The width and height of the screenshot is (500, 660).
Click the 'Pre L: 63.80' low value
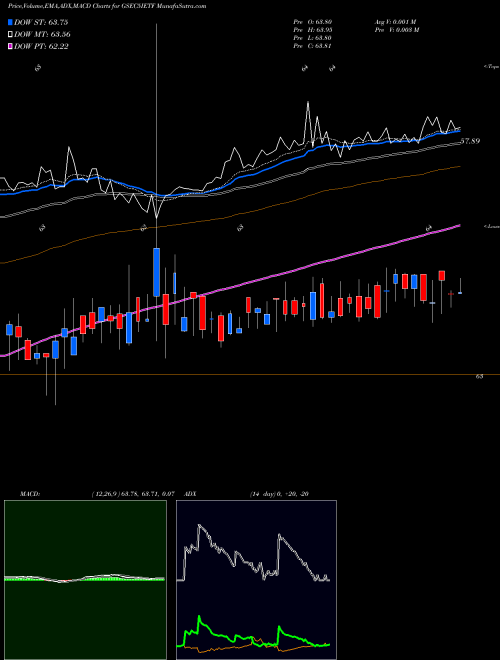[x=313, y=38]
